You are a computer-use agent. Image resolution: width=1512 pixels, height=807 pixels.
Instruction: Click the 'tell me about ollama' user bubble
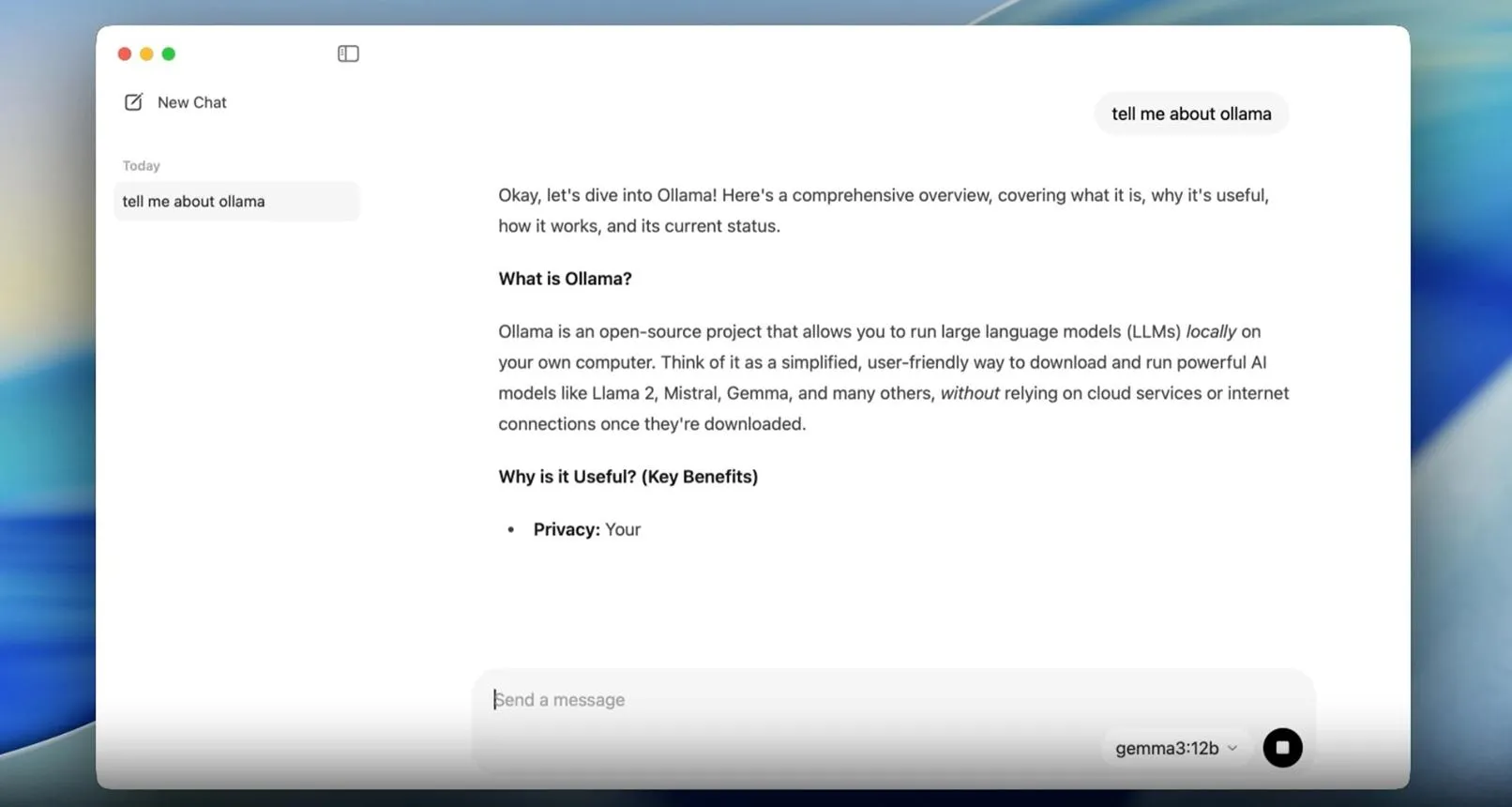click(1191, 114)
